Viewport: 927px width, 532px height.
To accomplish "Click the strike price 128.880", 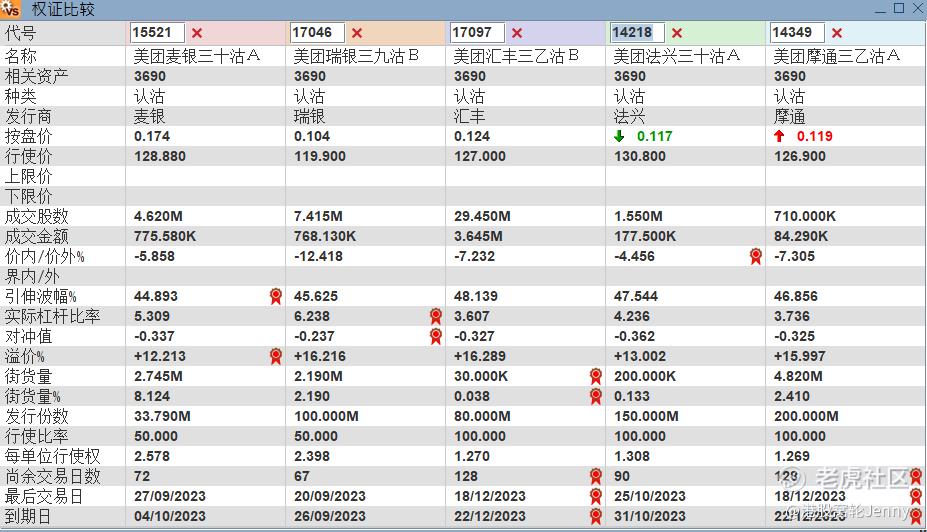I will coord(160,157).
